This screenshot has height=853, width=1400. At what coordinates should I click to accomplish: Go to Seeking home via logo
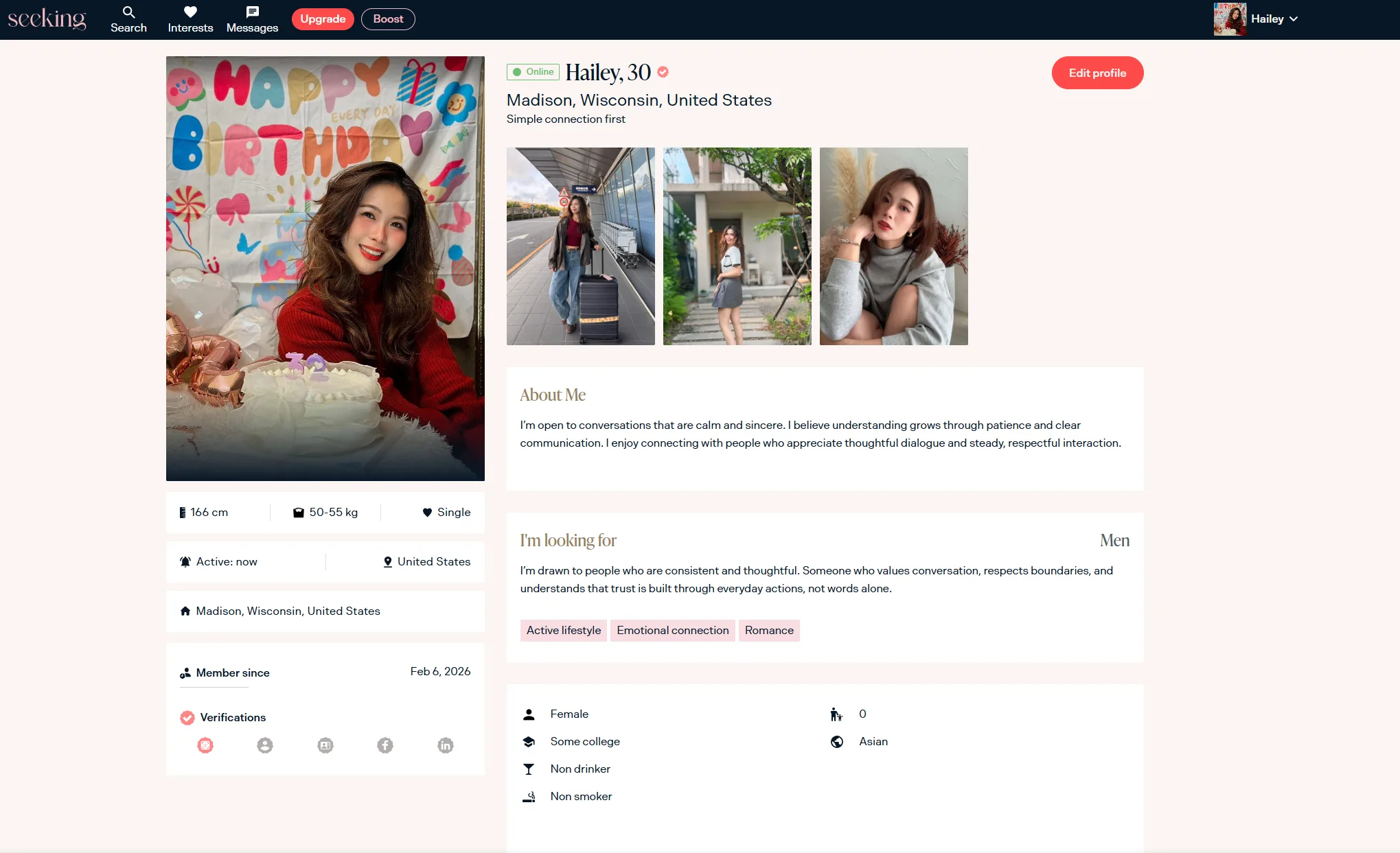click(47, 19)
